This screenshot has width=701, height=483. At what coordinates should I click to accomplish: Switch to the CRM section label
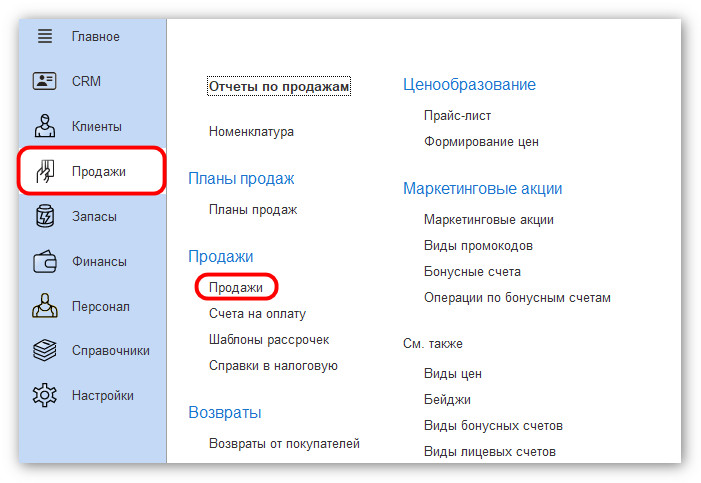coord(86,81)
